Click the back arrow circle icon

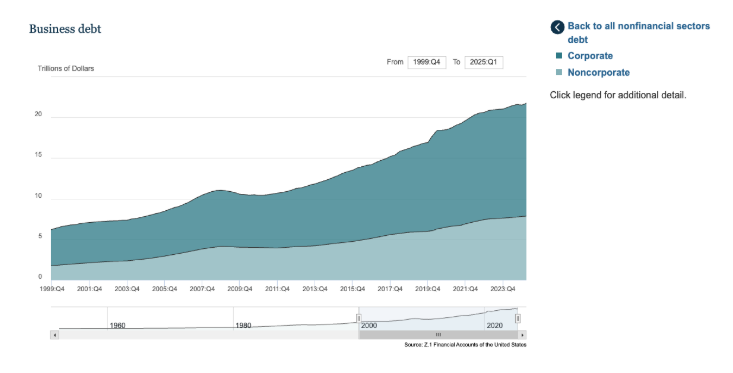pos(557,27)
